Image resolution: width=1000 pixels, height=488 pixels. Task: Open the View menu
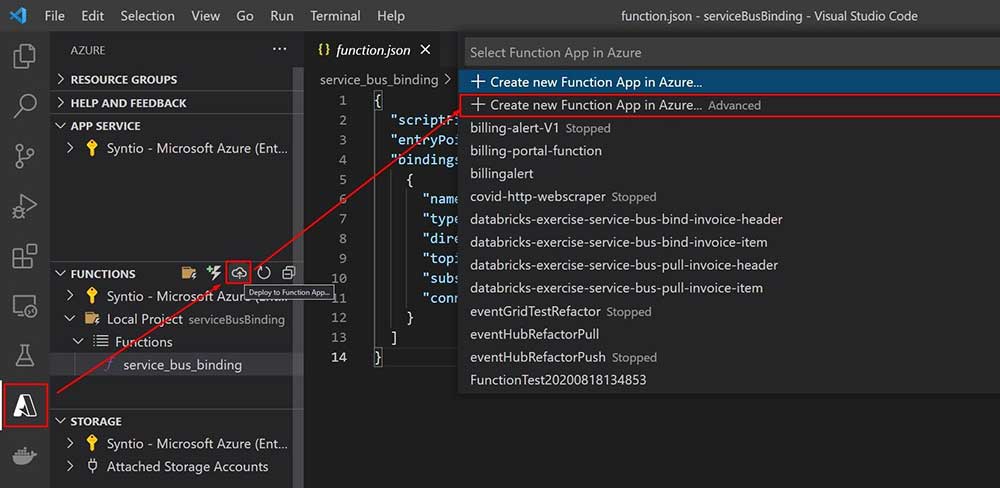[x=206, y=16]
